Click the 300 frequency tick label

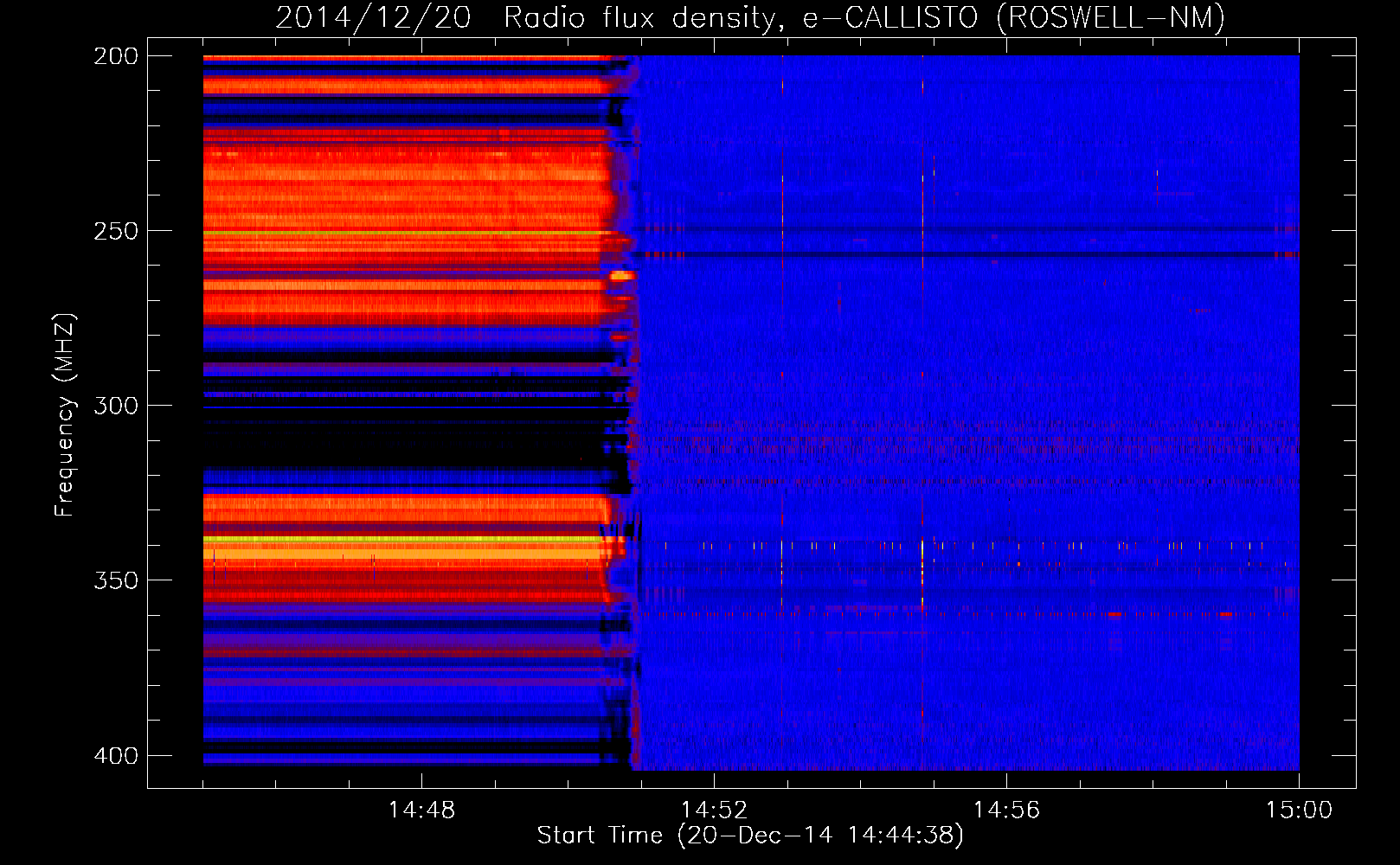pos(116,406)
